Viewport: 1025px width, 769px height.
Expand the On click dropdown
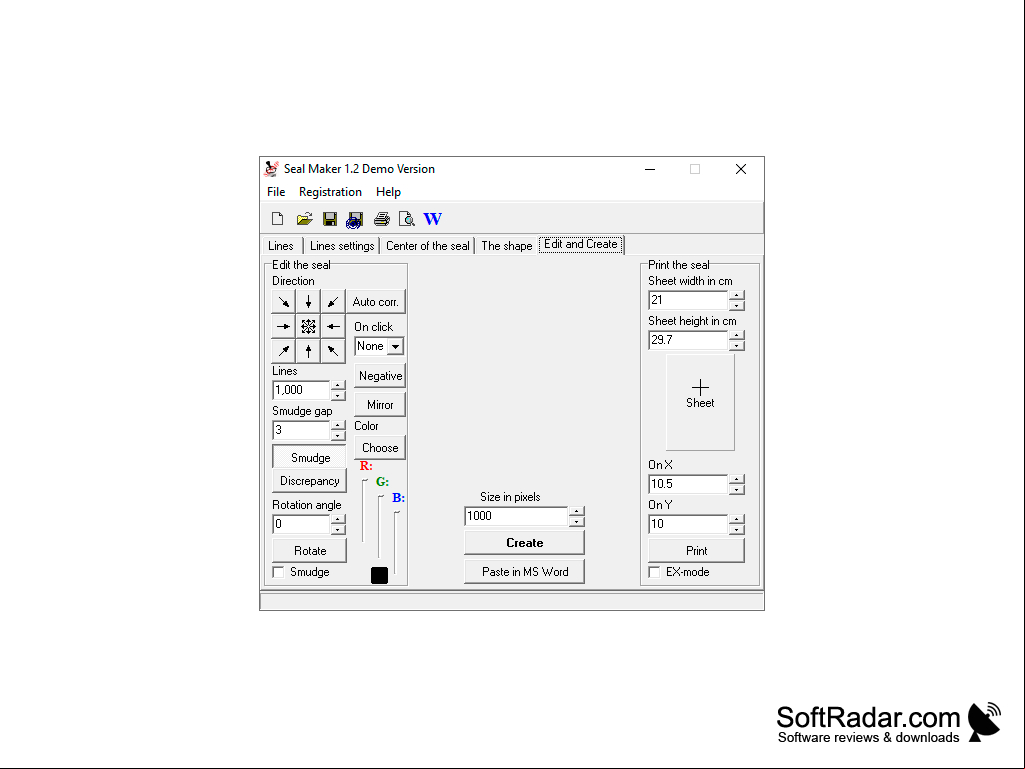coord(395,347)
